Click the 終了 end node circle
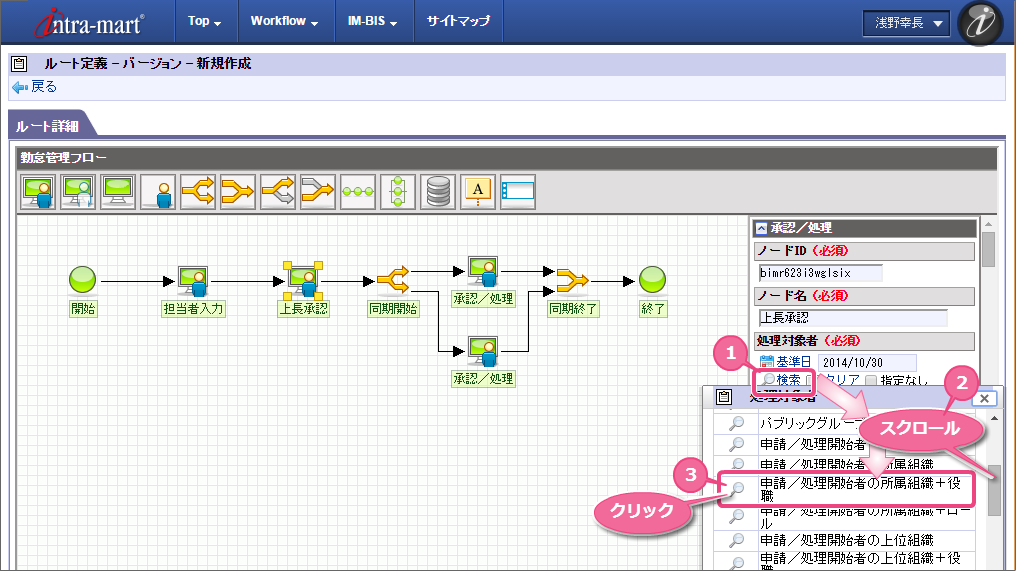 (652, 279)
